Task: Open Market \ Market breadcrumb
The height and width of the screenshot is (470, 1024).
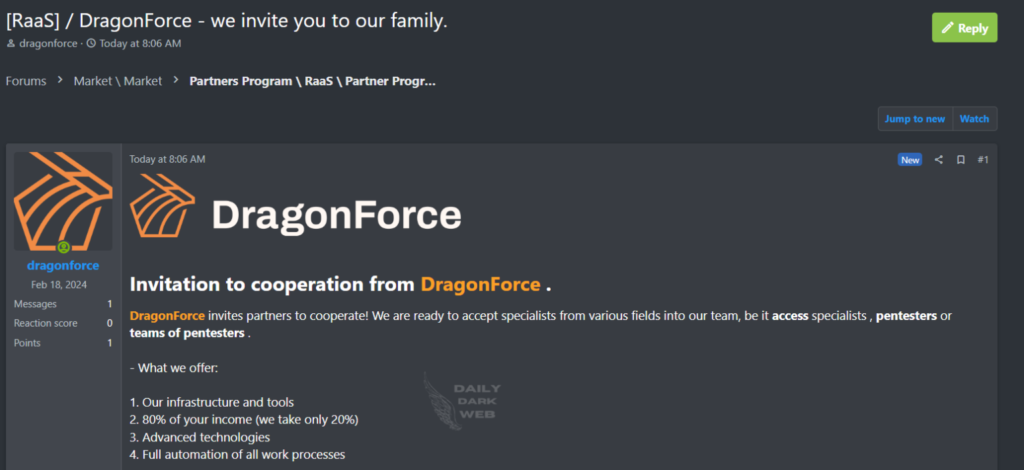Action: click(117, 81)
